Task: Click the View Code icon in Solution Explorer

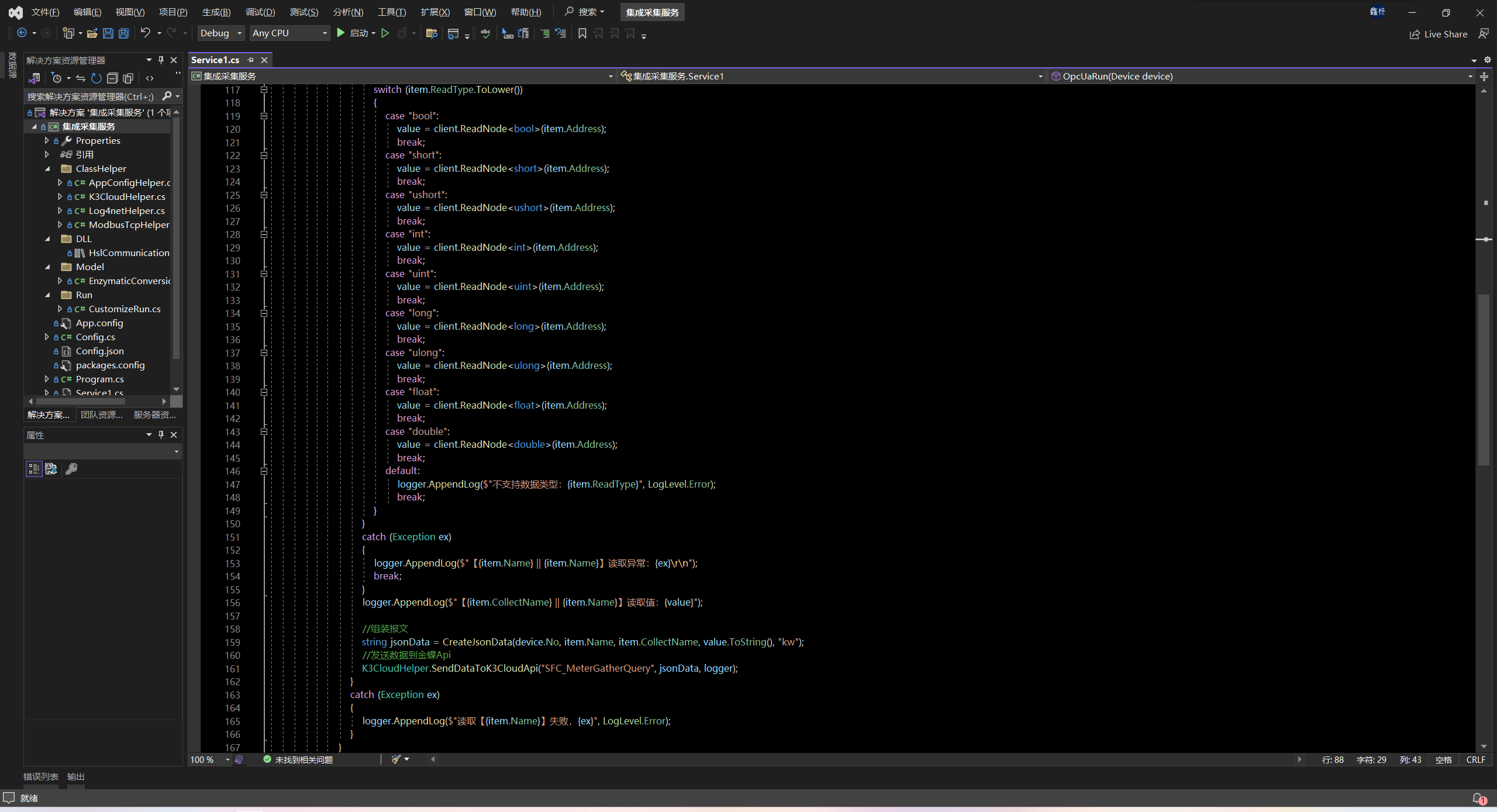Action: [x=150, y=78]
